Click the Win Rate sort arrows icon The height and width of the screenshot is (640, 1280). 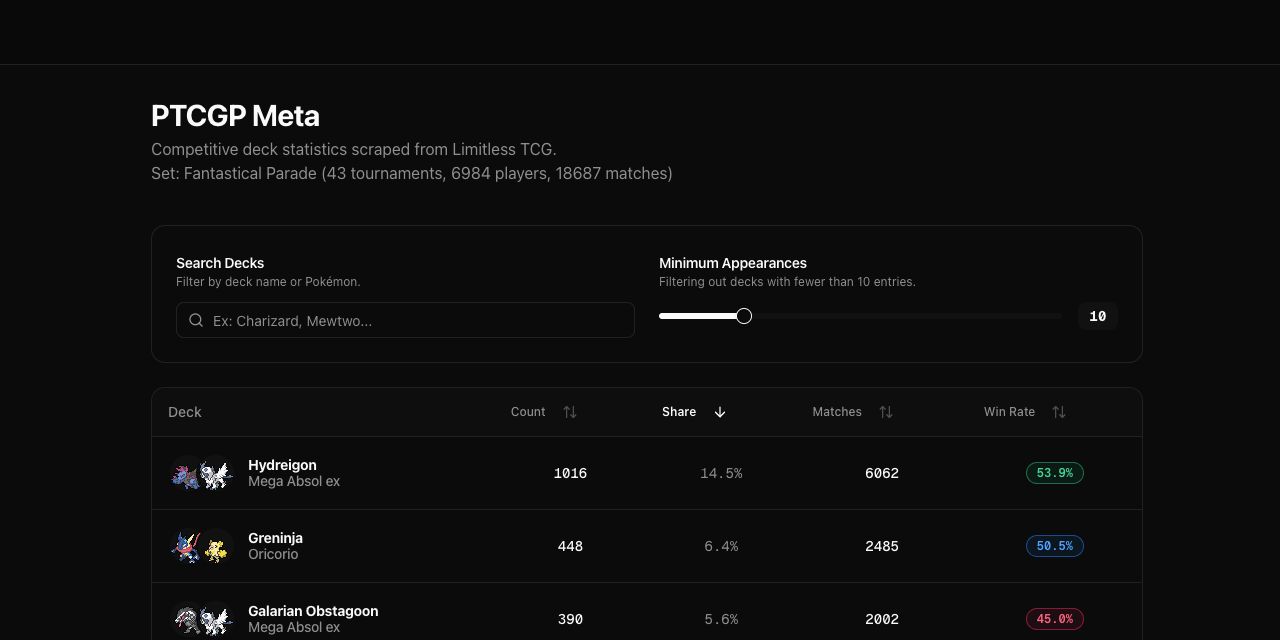coord(1059,412)
